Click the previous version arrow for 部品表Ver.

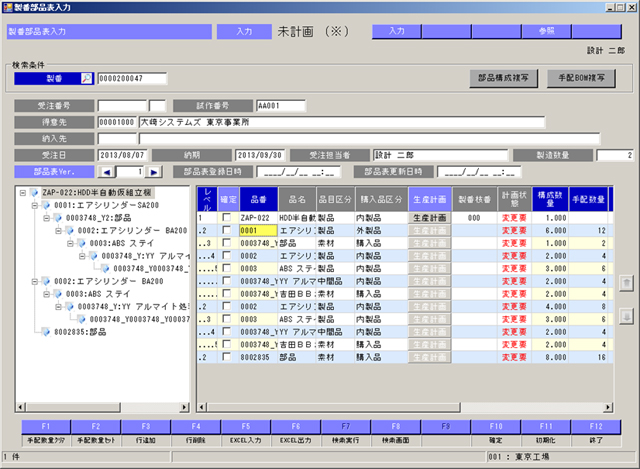107,172
